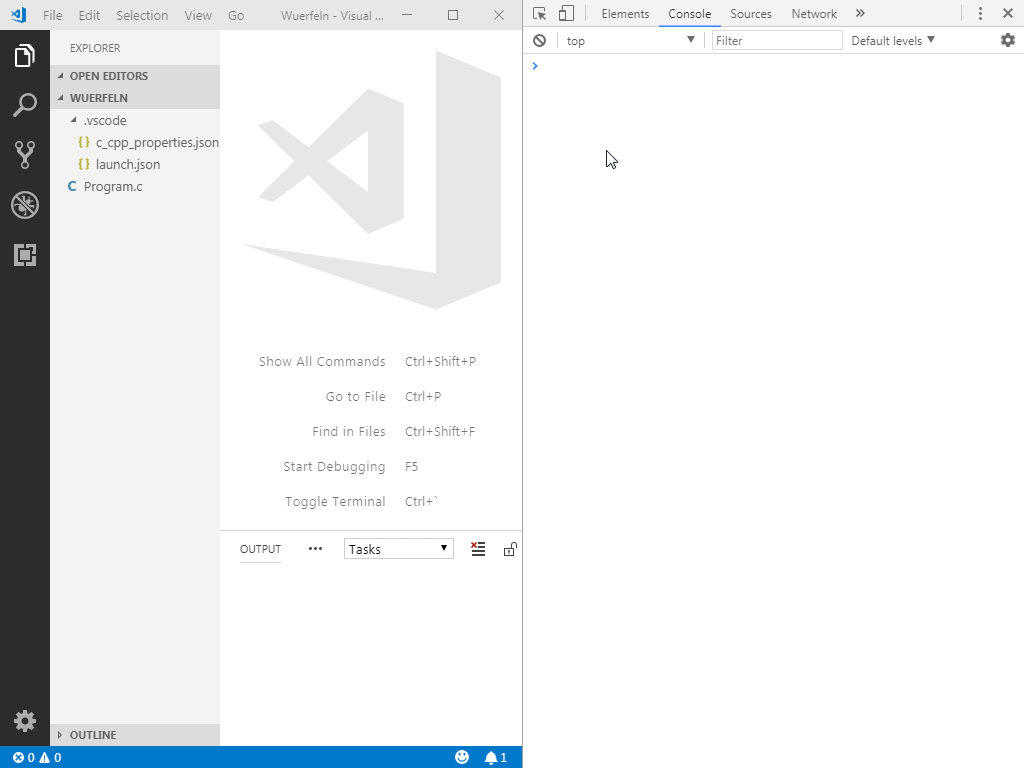The image size is (1024, 768).
Task: Open the Extensions view icon
Action: (x=24, y=255)
